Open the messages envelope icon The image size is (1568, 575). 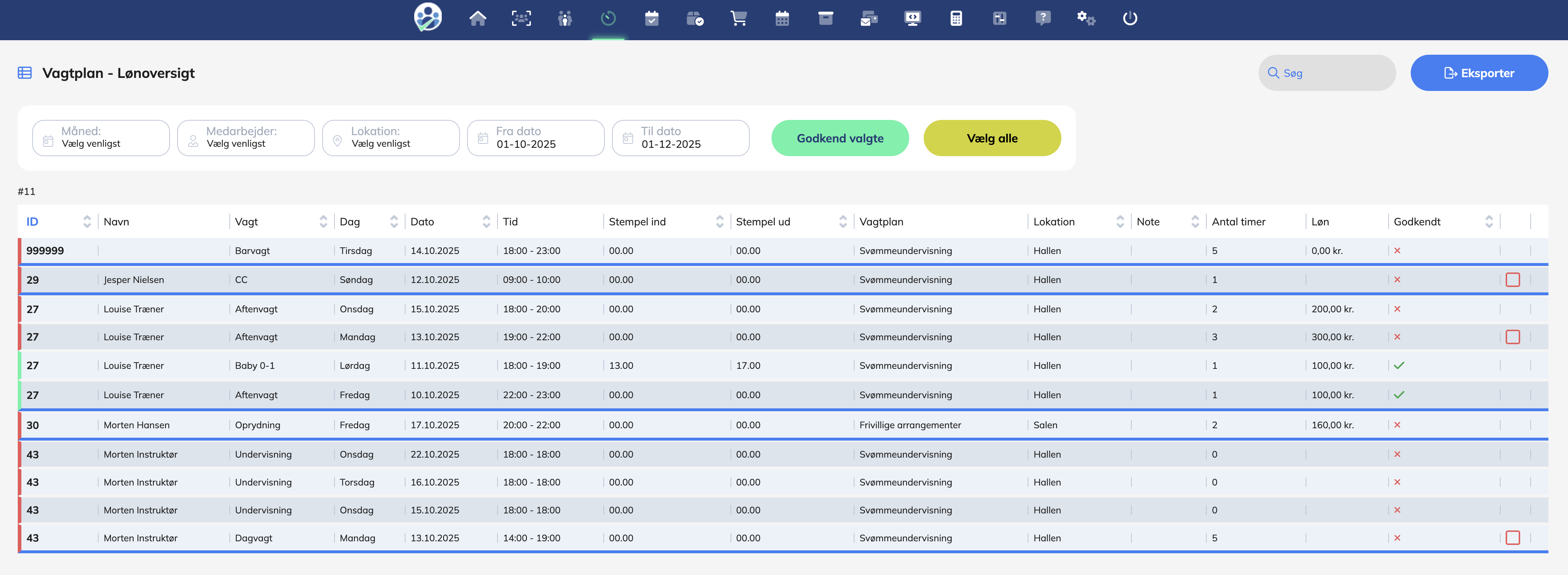869,19
